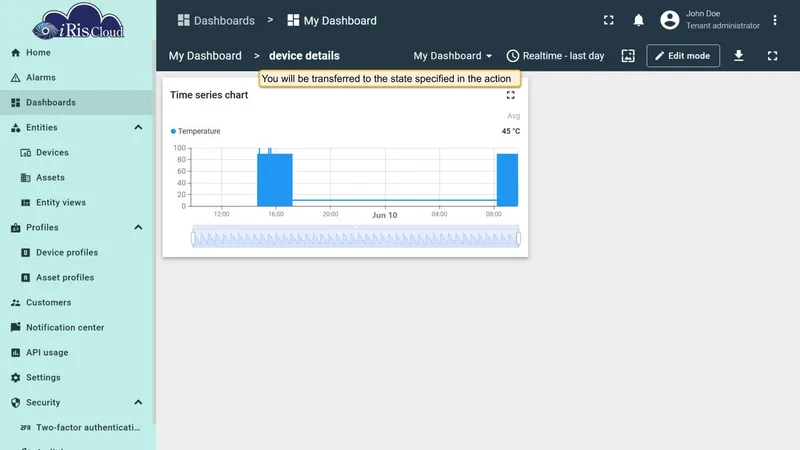Screen dimensions: 800x450
Task: Collapse the Security section
Action: pos(138,403)
